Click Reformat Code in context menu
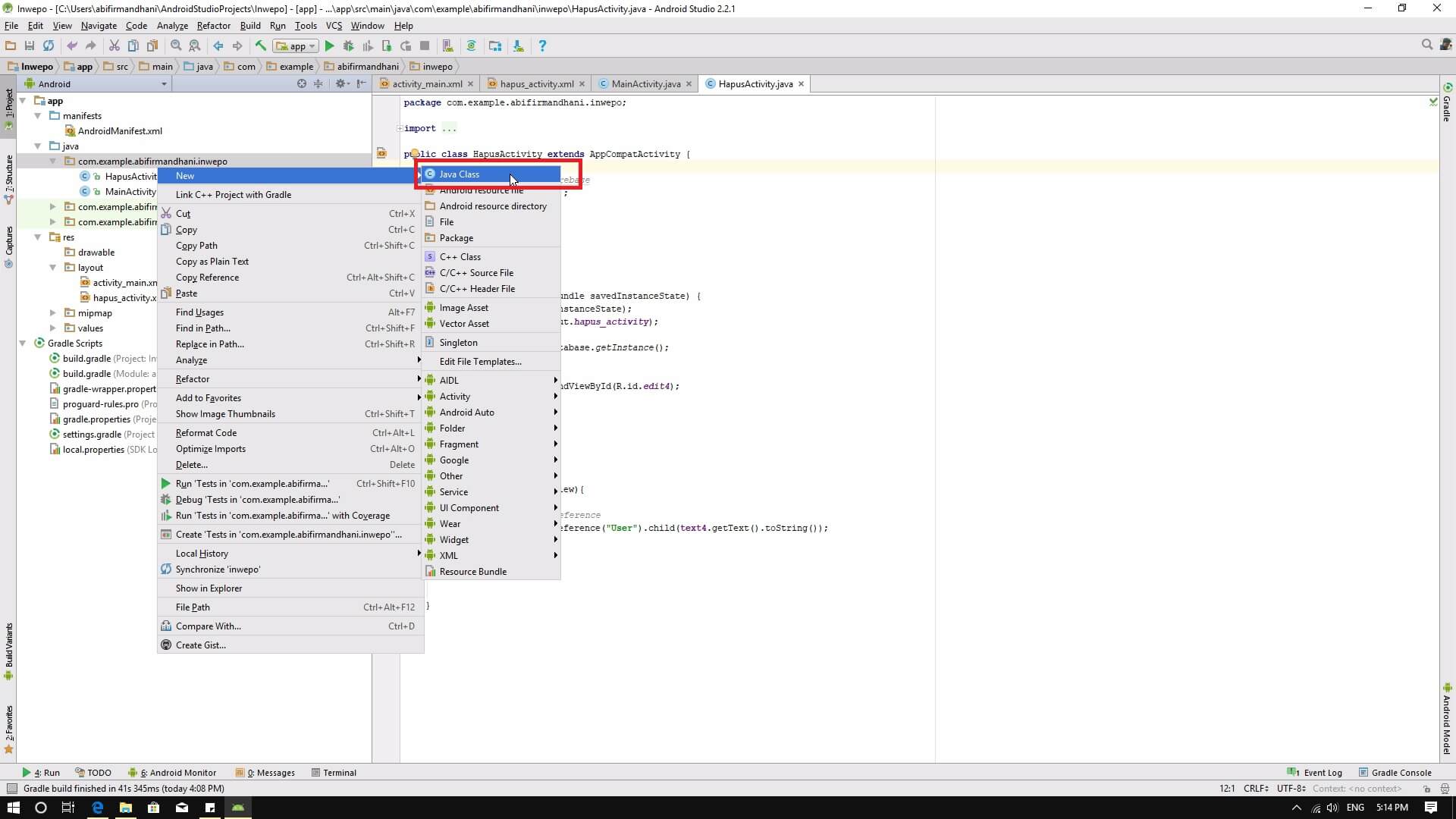 pos(206,433)
